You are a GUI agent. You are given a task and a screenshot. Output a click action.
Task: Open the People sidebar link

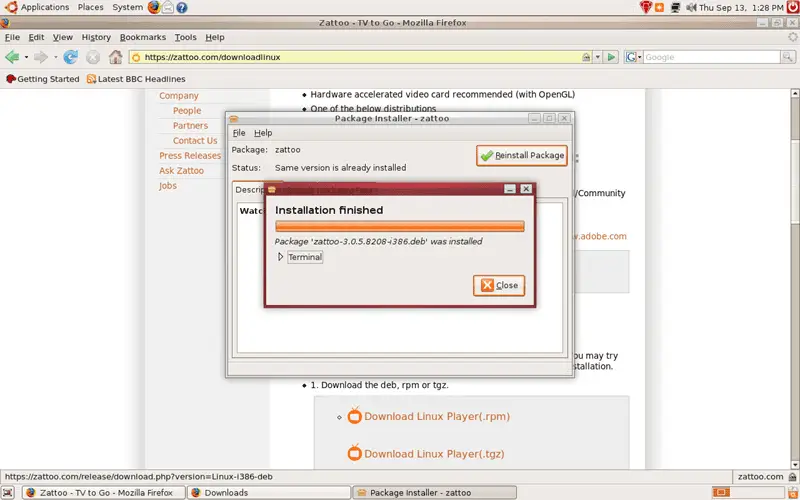(187, 110)
